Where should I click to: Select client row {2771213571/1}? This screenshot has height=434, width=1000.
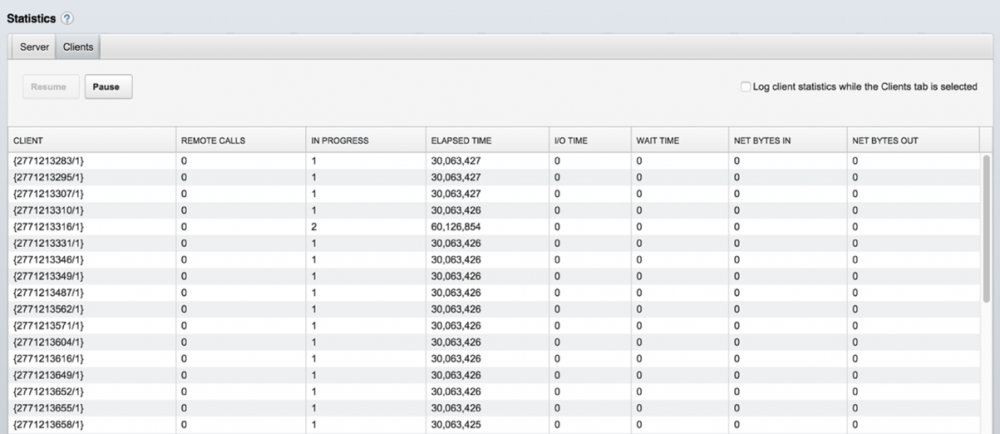pos(494,326)
